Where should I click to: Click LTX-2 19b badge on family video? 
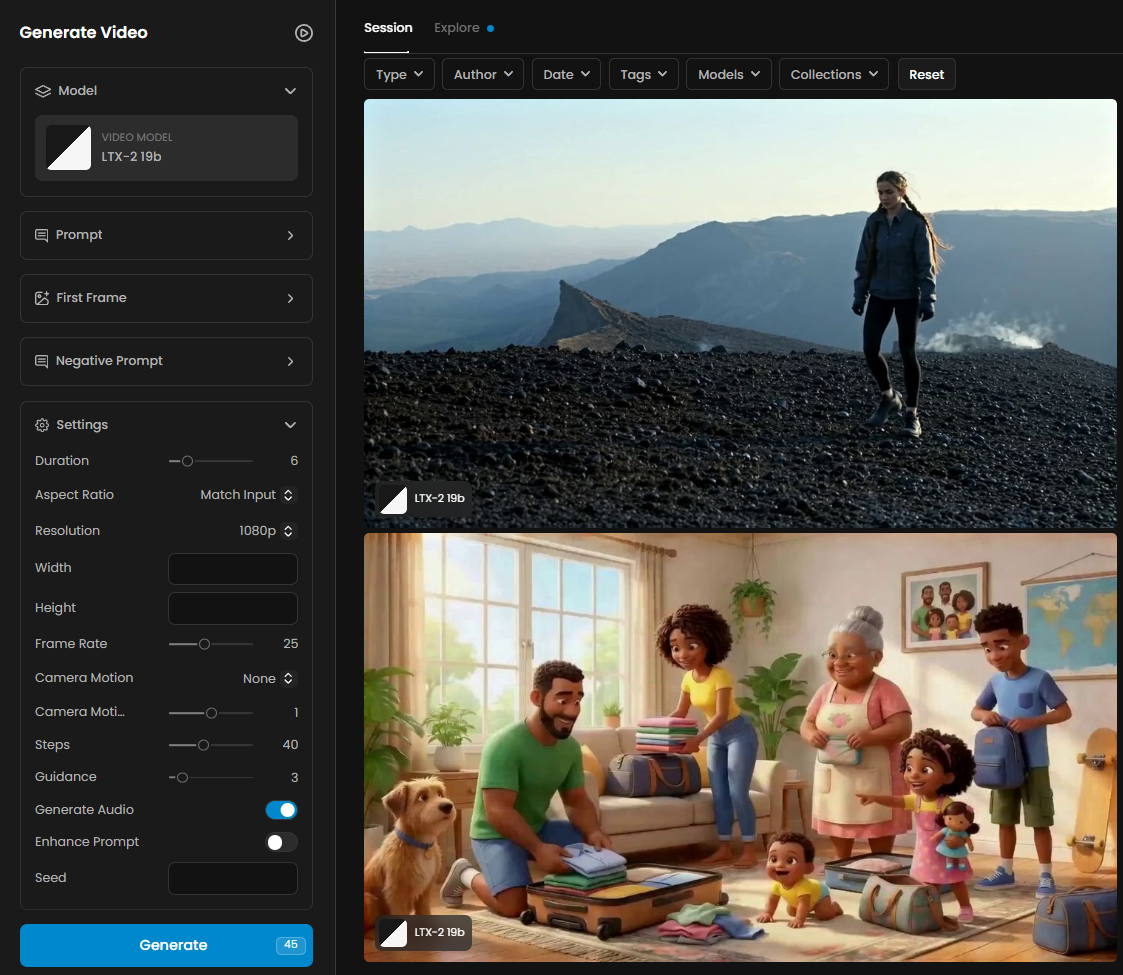pyautogui.click(x=424, y=932)
